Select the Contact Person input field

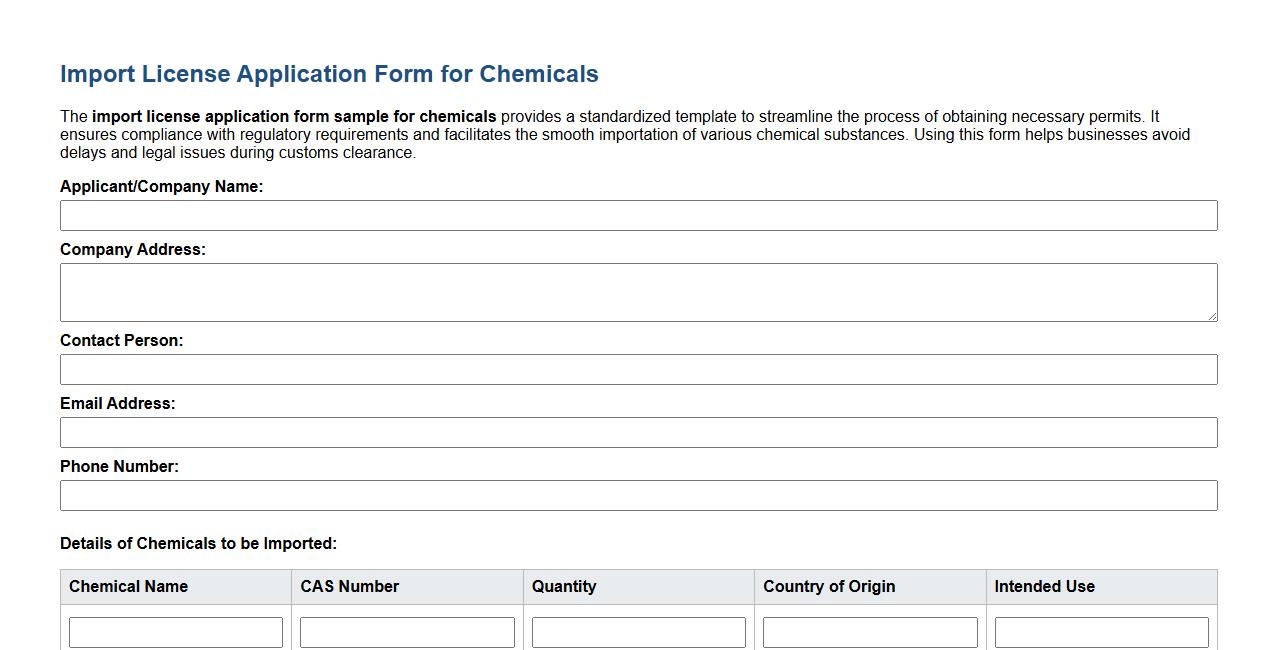coord(638,369)
